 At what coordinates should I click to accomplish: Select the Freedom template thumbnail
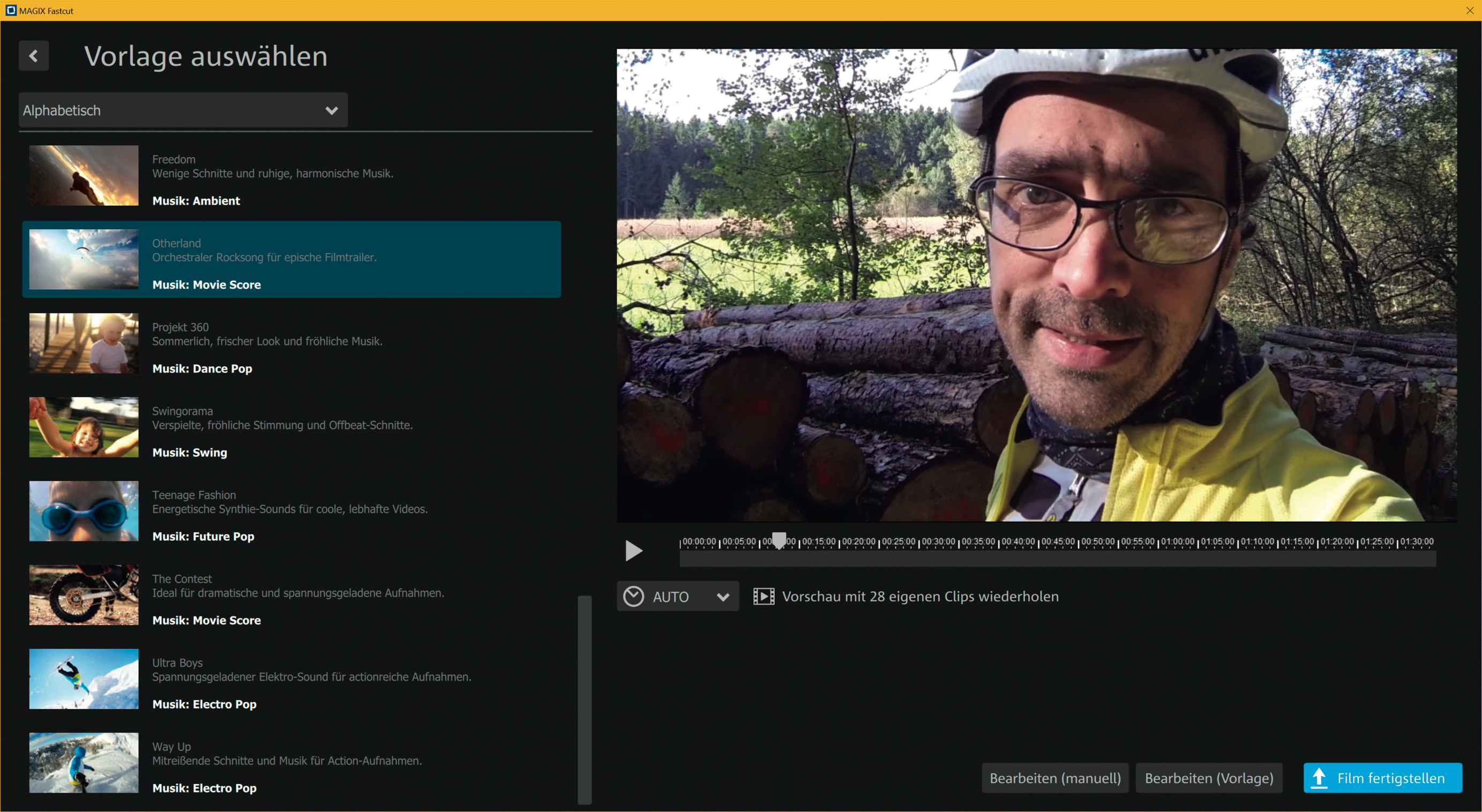(x=84, y=175)
